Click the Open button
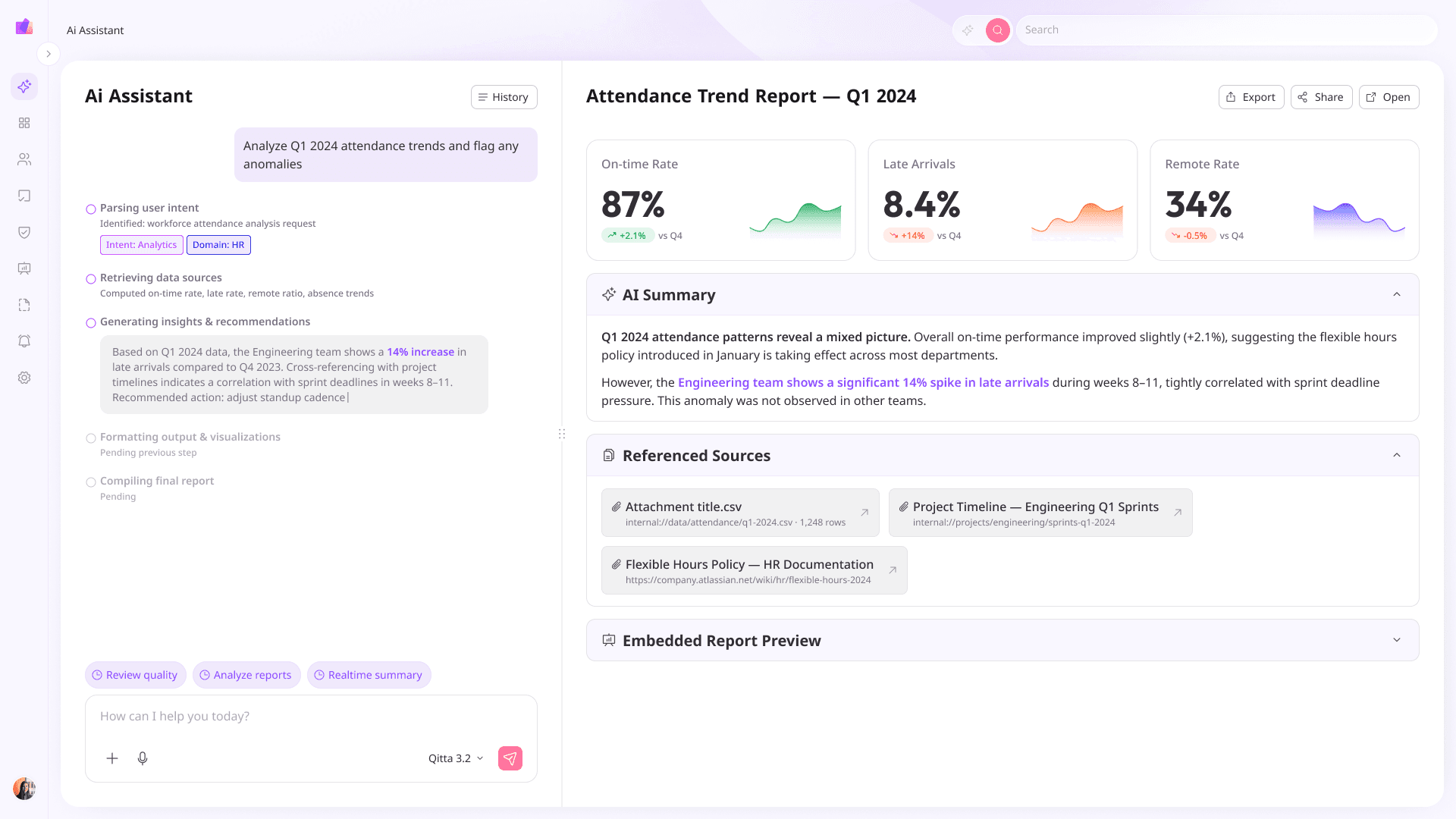This screenshot has height=819, width=1456. [x=1389, y=97]
